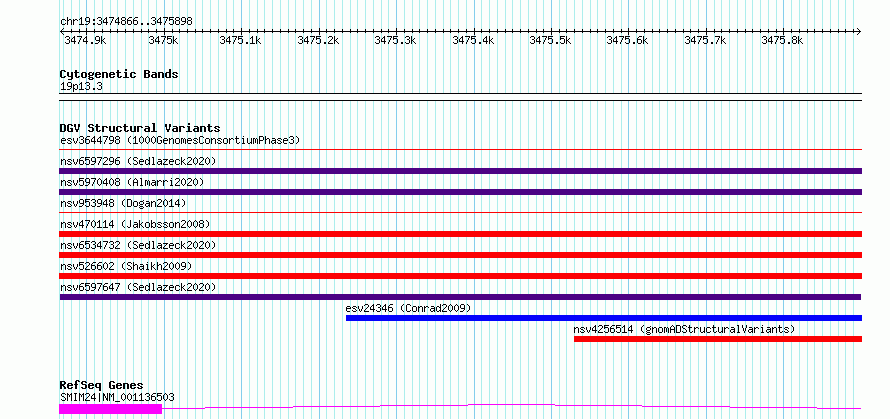Click the 3475.3k ruler tick label
Viewport: 890px width, 419px height.
tap(395, 40)
